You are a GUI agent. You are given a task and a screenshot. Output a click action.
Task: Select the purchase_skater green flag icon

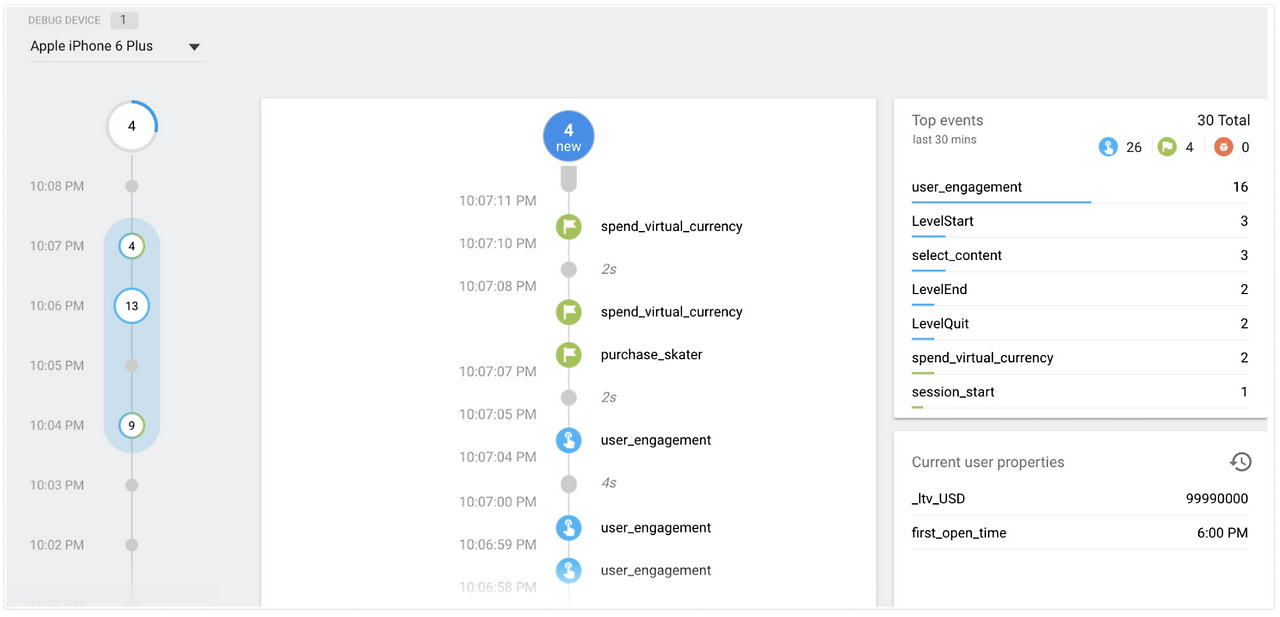tap(568, 354)
